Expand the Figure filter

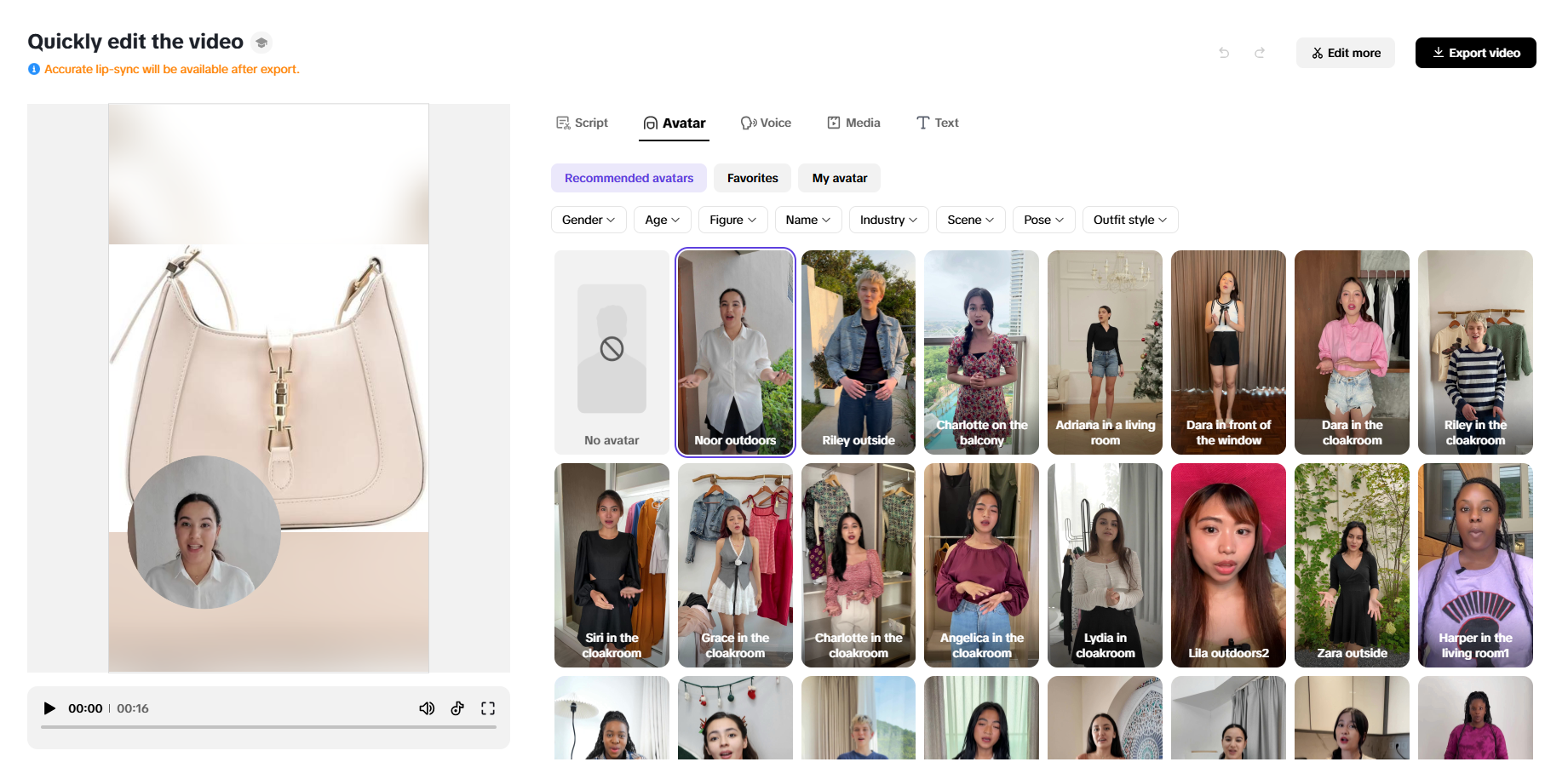coord(733,220)
